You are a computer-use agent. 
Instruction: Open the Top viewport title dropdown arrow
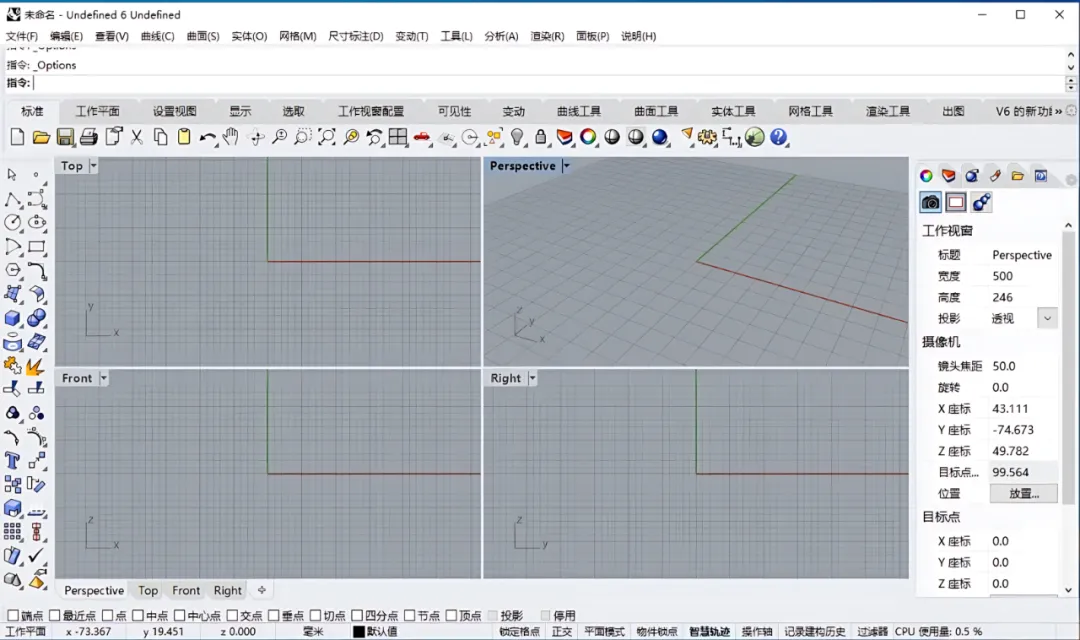93,166
